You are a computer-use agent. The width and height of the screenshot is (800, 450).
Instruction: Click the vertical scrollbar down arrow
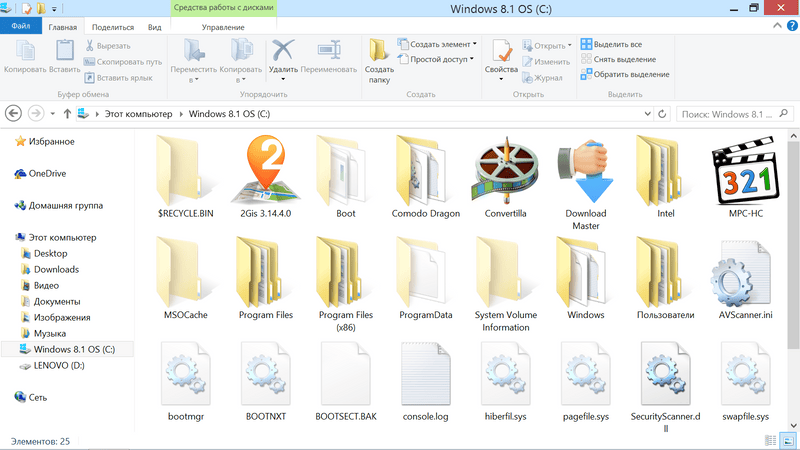pyautogui.click(x=793, y=425)
